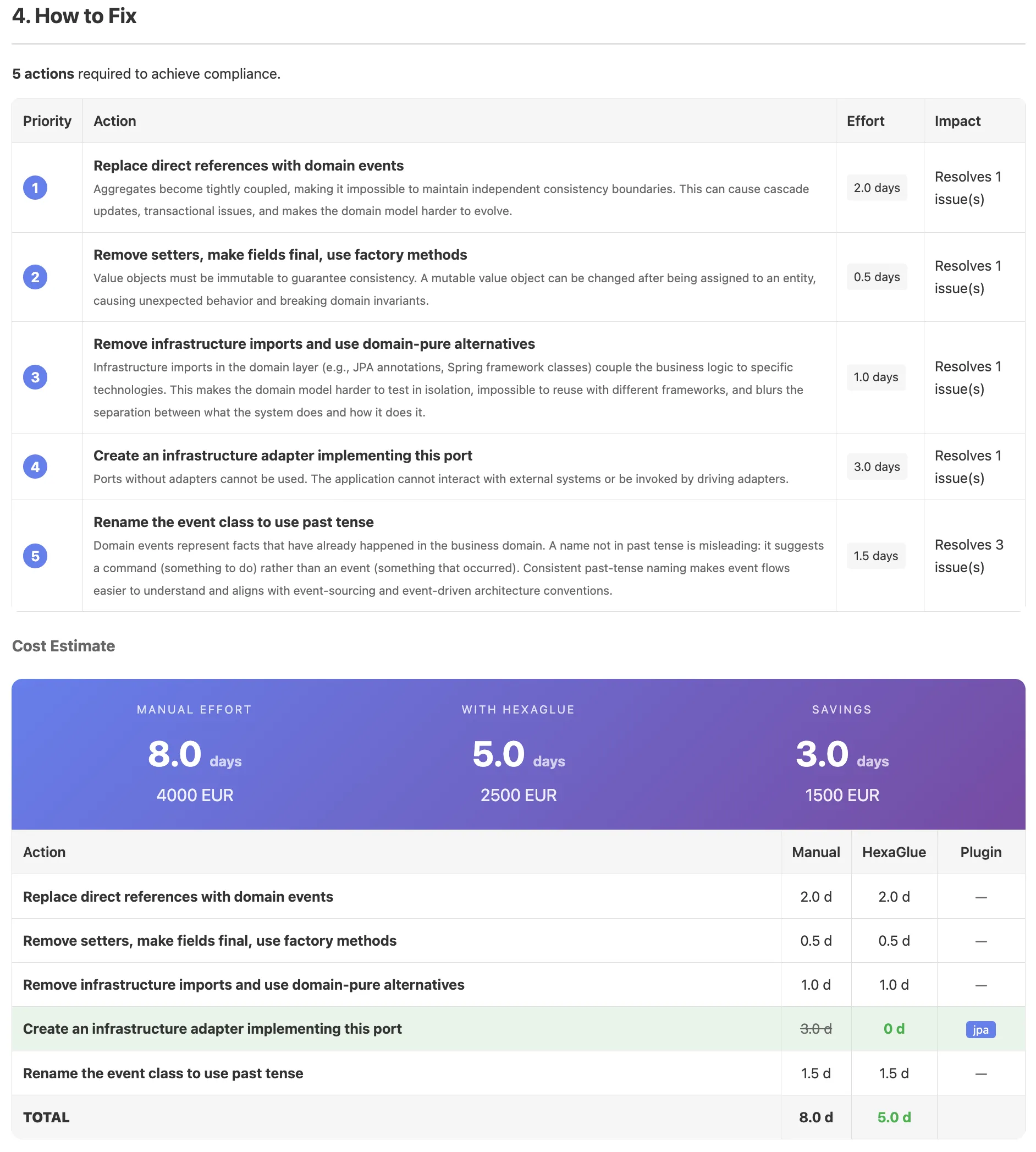The height and width of the screenshot is (1152, 1036).
Task: Click the jpa plugin badge
Action: [x=980, y=1029]
